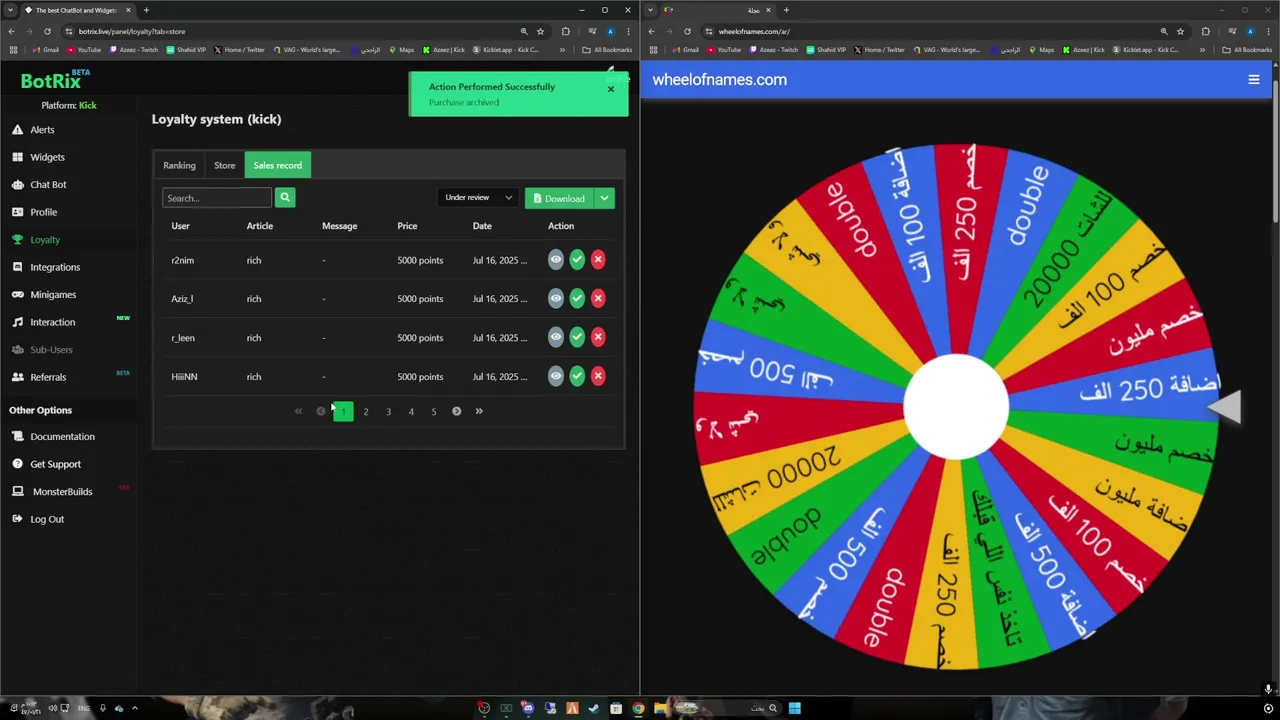Viewport: 1280px width, 720px height.
Task: Click the taskbar search icon
Action: click(x=773, y=709)
